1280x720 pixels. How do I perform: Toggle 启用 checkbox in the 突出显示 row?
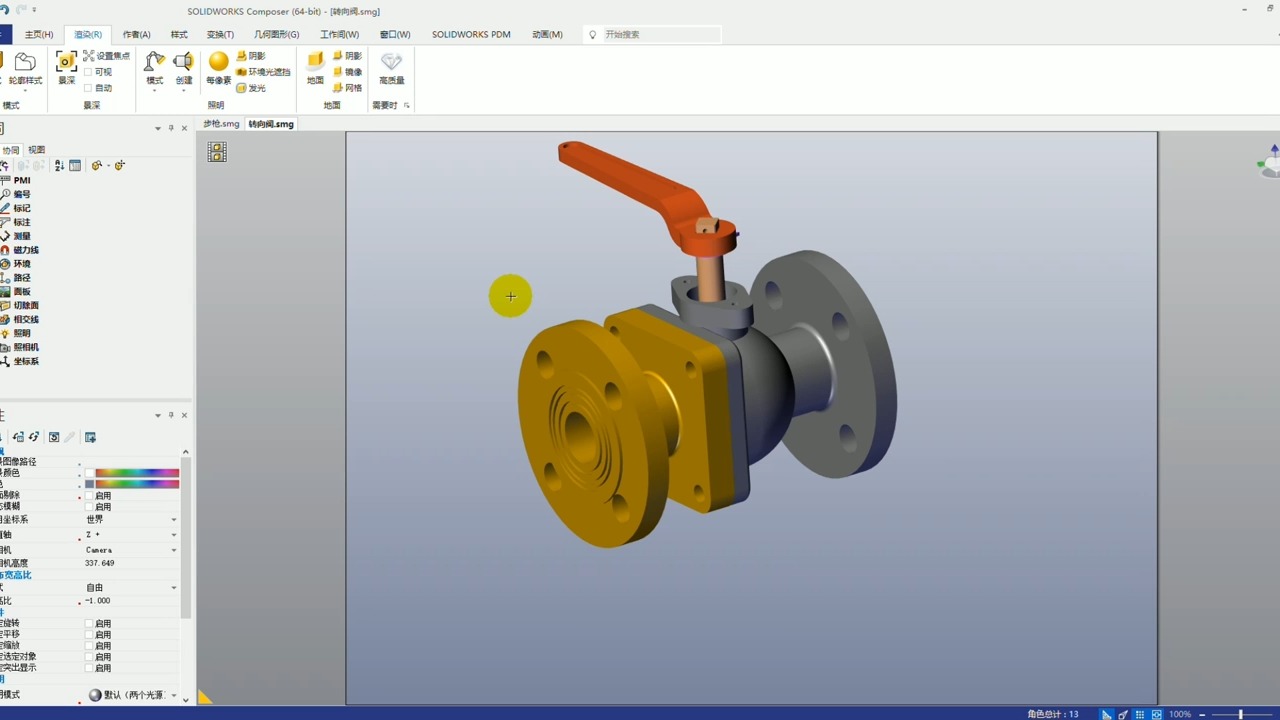pos(89,667)
